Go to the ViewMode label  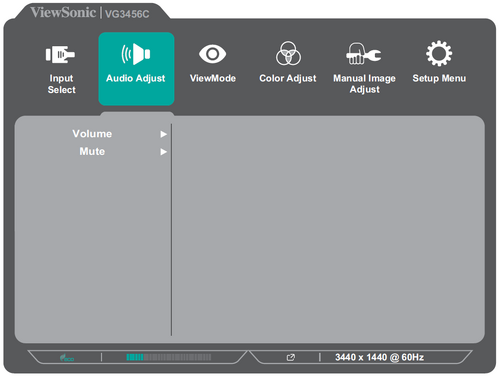213,78
